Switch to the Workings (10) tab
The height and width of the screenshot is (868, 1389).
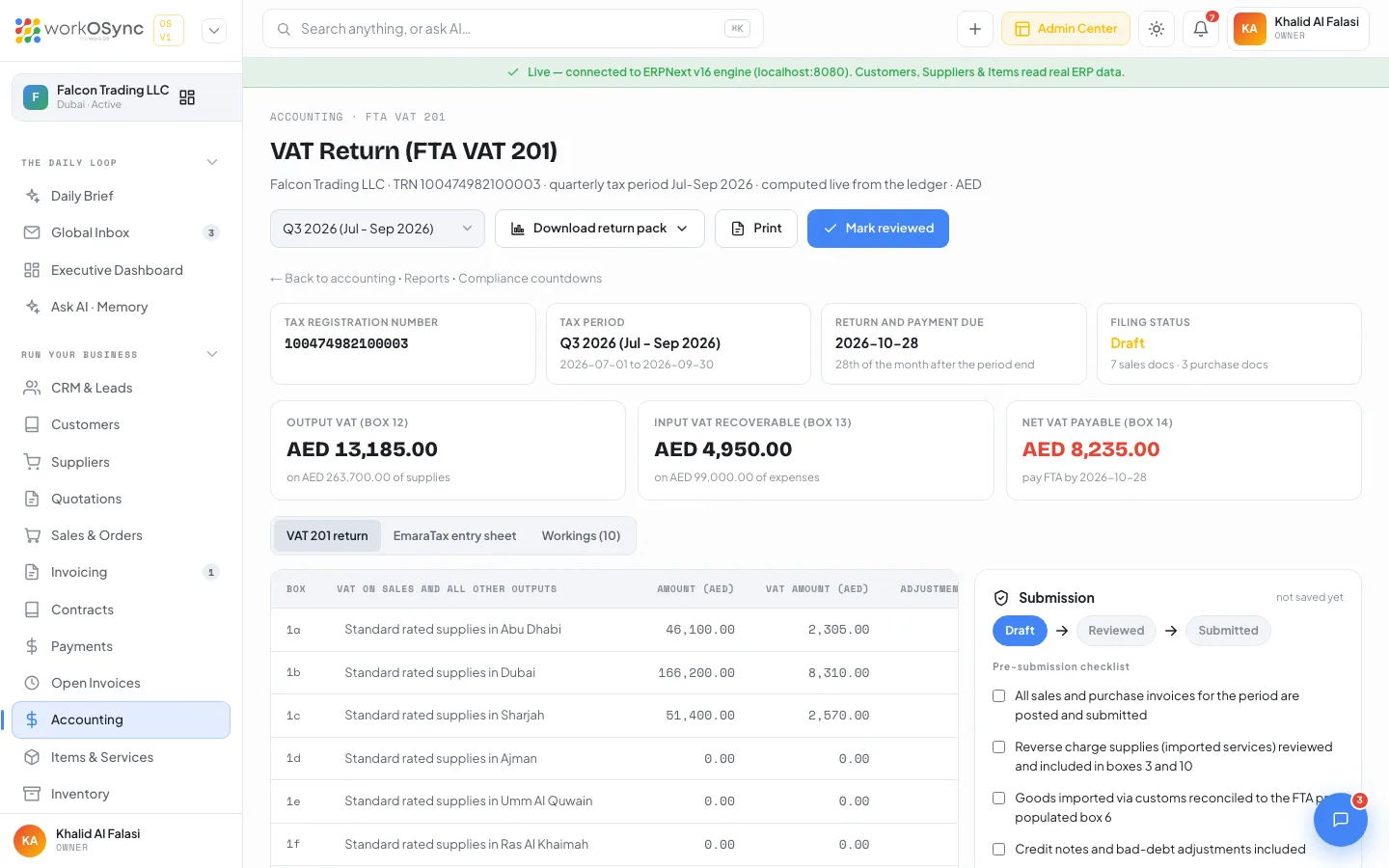pos(581,536)
